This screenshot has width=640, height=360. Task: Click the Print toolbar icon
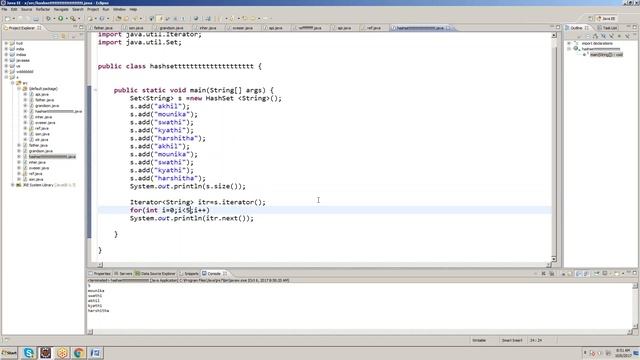click(x=36, y=18)
